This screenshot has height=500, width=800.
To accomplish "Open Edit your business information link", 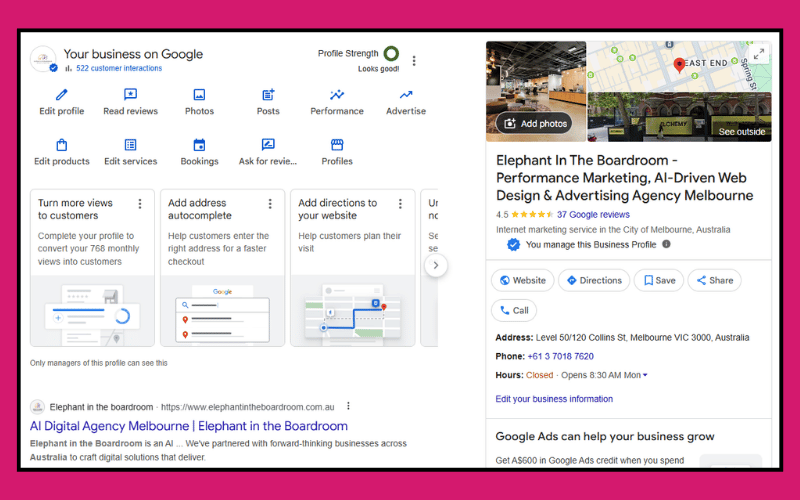I will [554, 399].
